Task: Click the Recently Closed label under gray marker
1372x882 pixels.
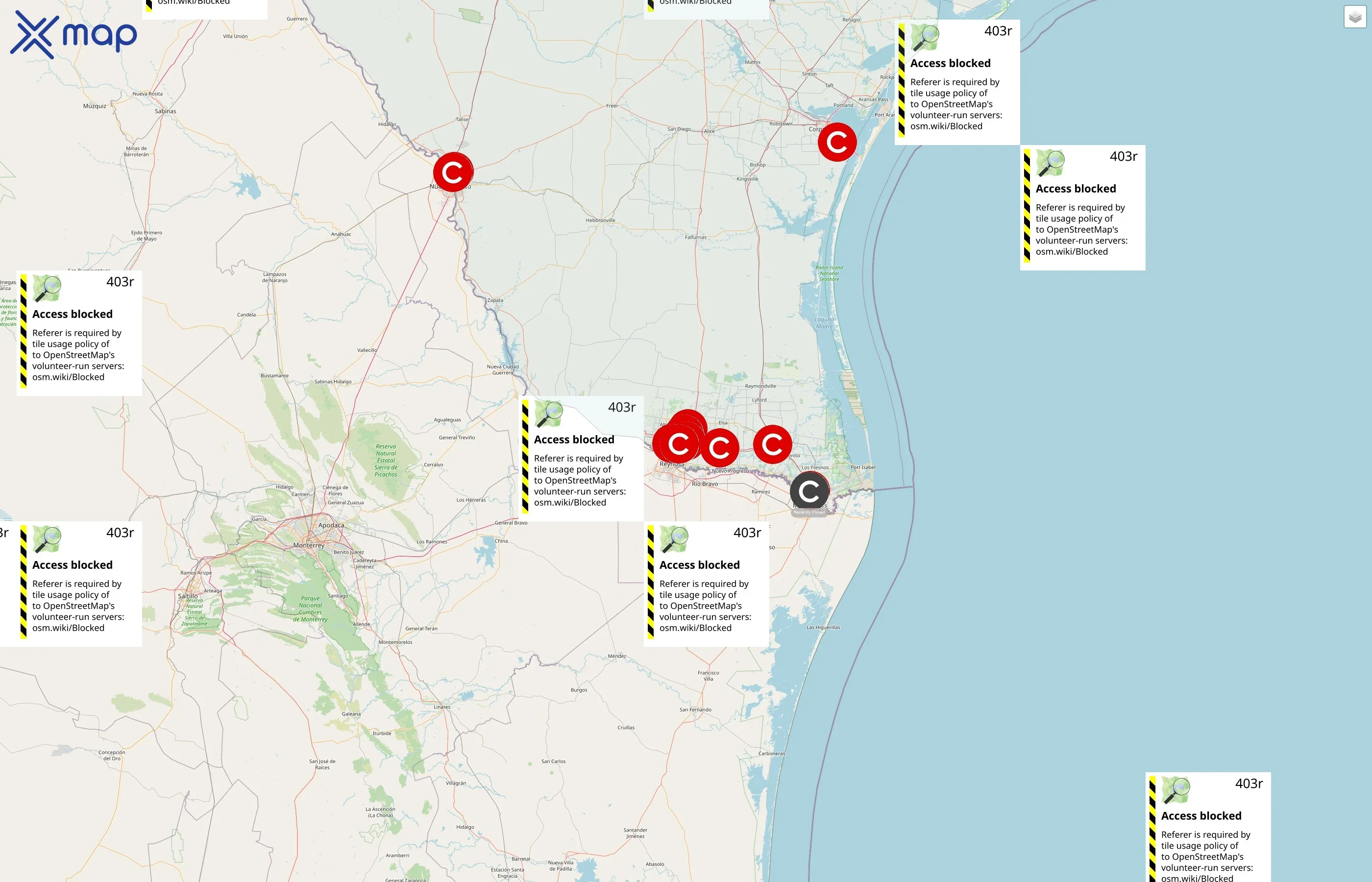Action: coord(809,513)
